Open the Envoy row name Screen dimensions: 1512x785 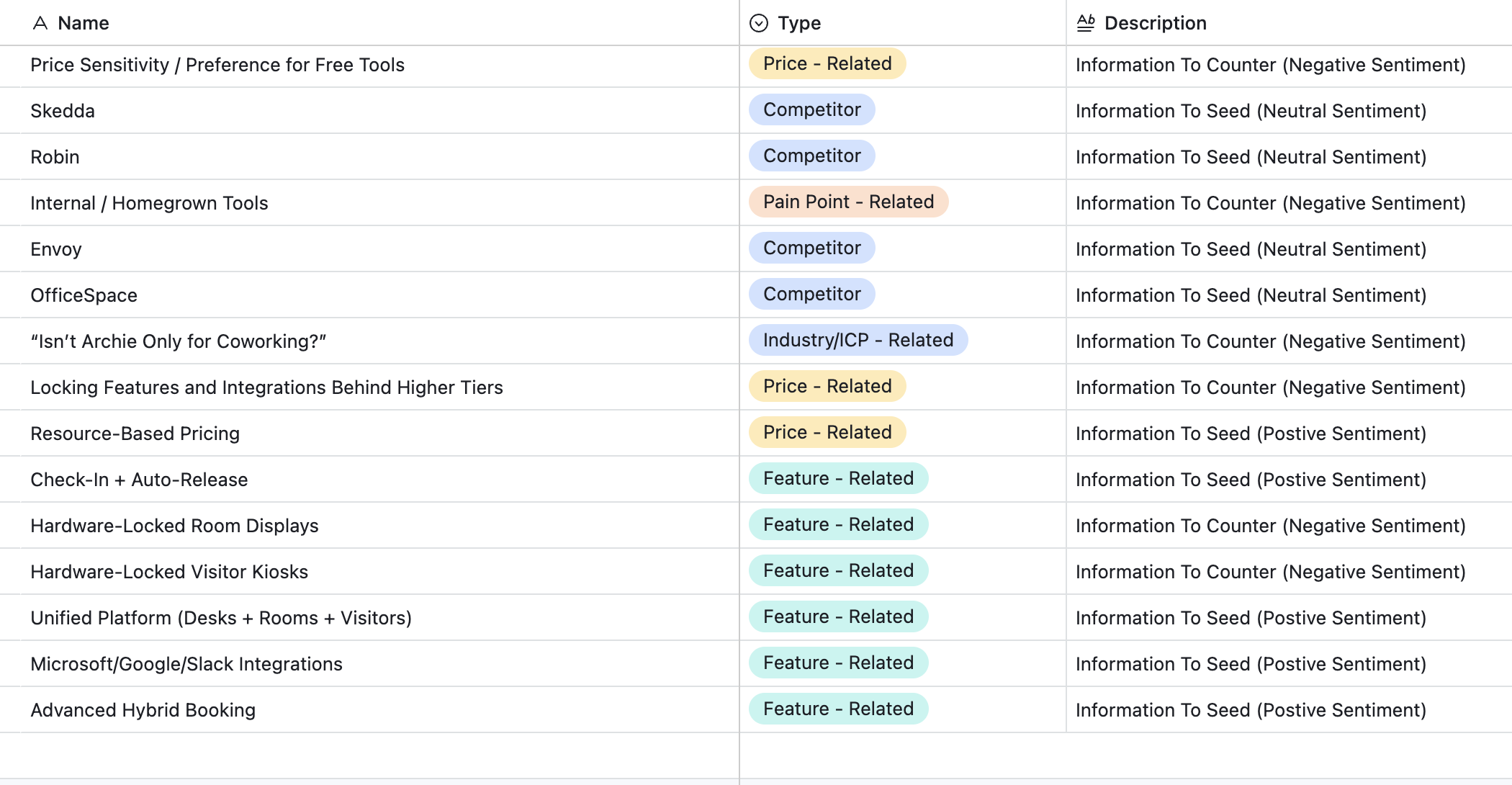[56, 249]
